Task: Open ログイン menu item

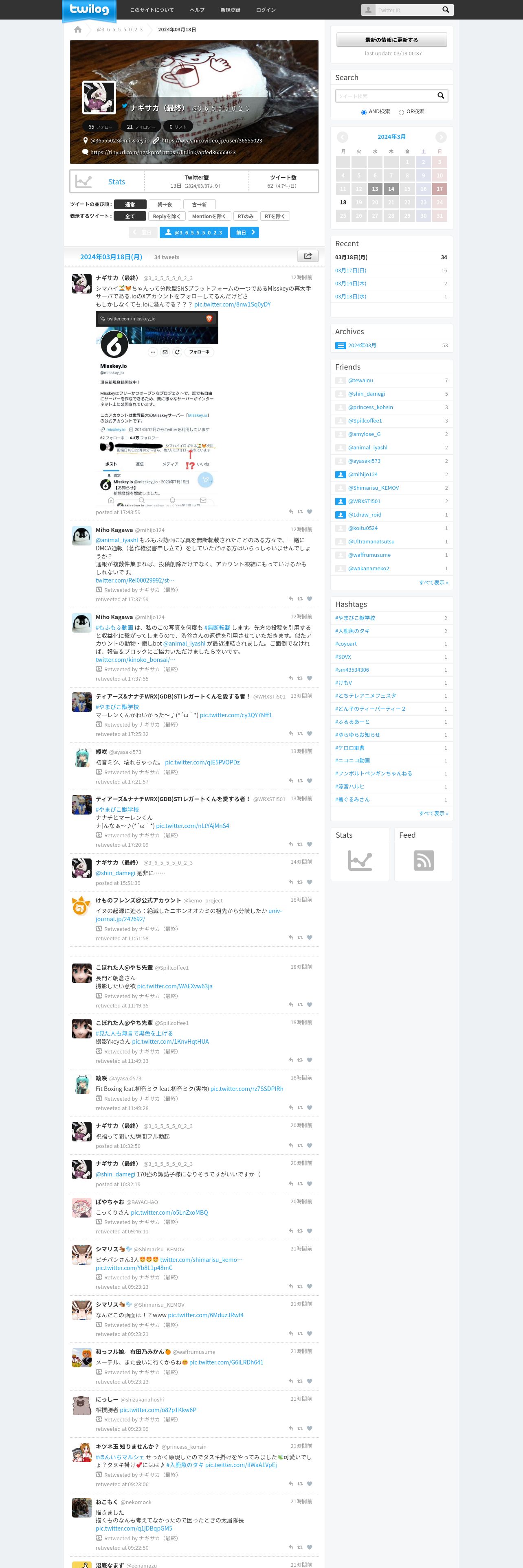Action: (x=266, y=10)
